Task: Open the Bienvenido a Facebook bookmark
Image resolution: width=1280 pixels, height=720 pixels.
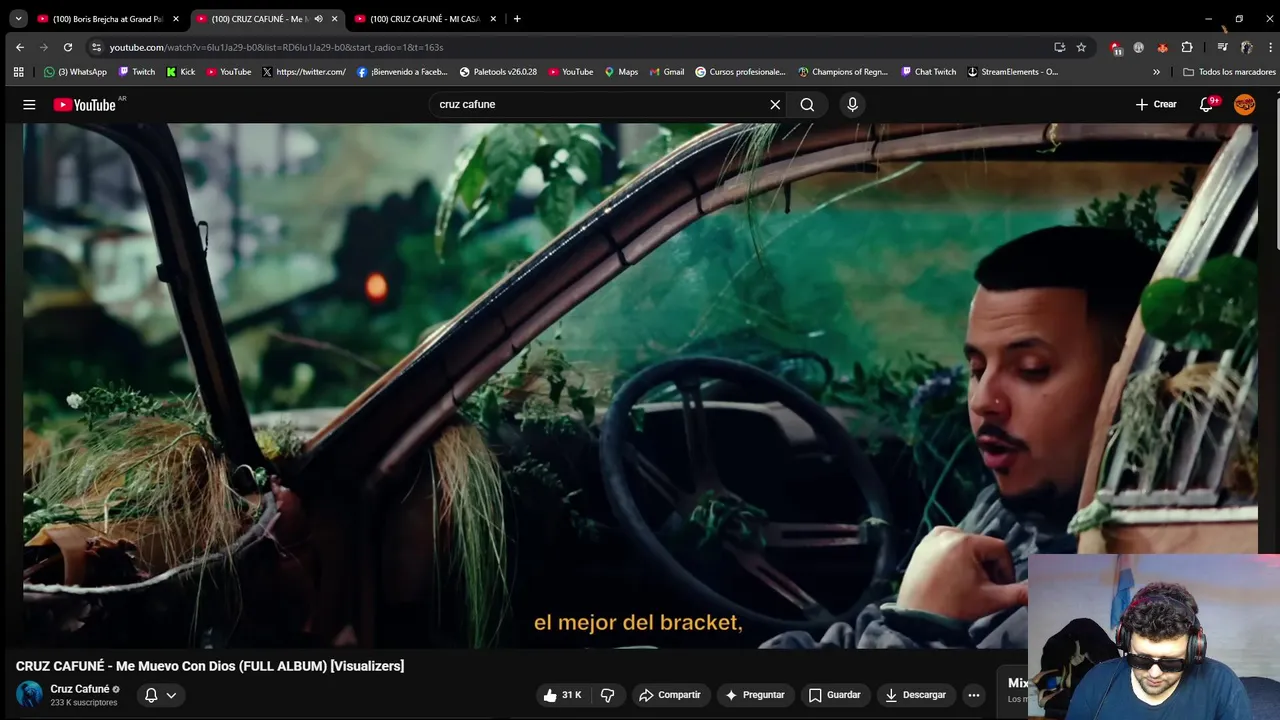Action: click(x=402, y=72)
